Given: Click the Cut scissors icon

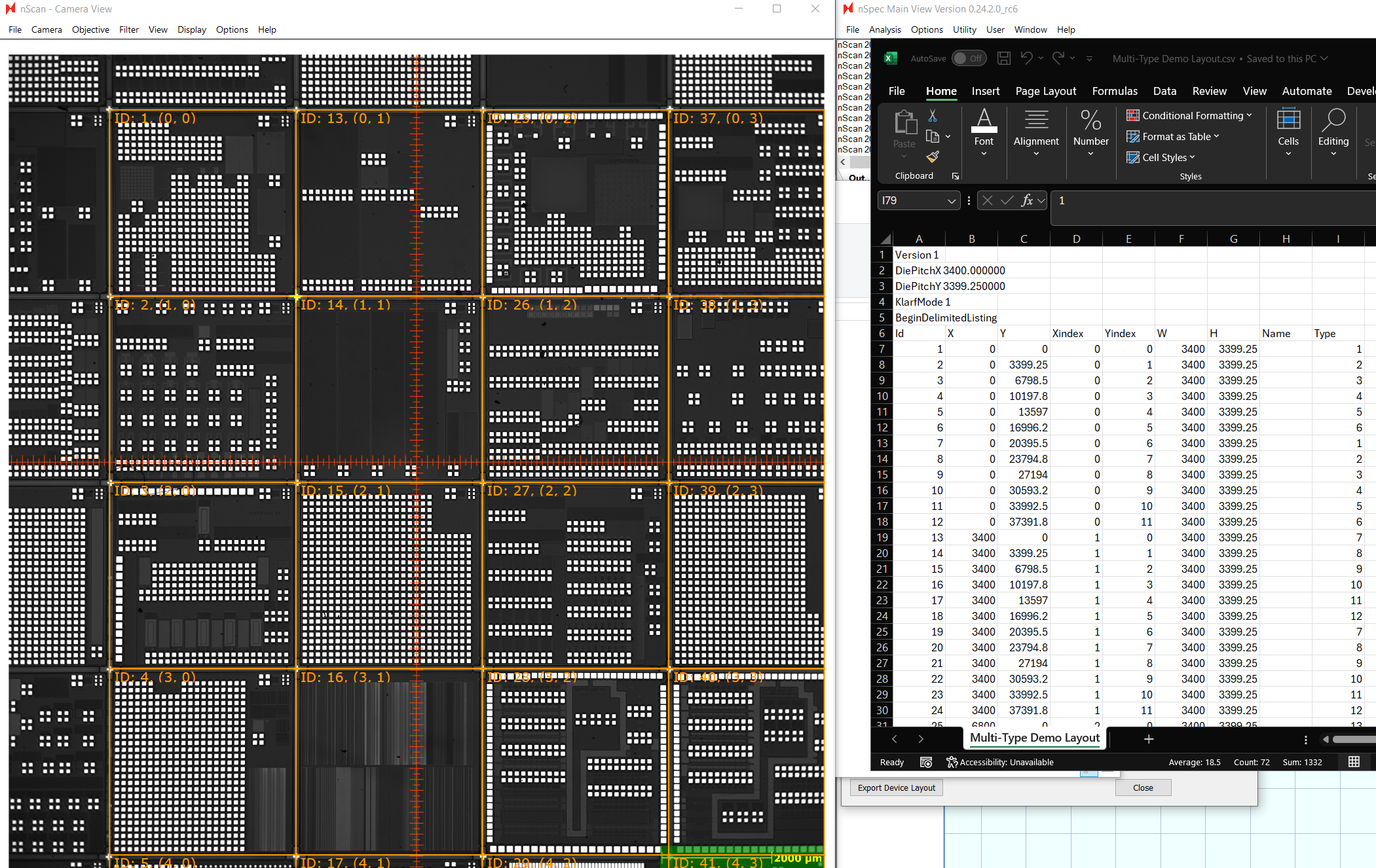Looking at the screenshot, I should click(933, 116).
